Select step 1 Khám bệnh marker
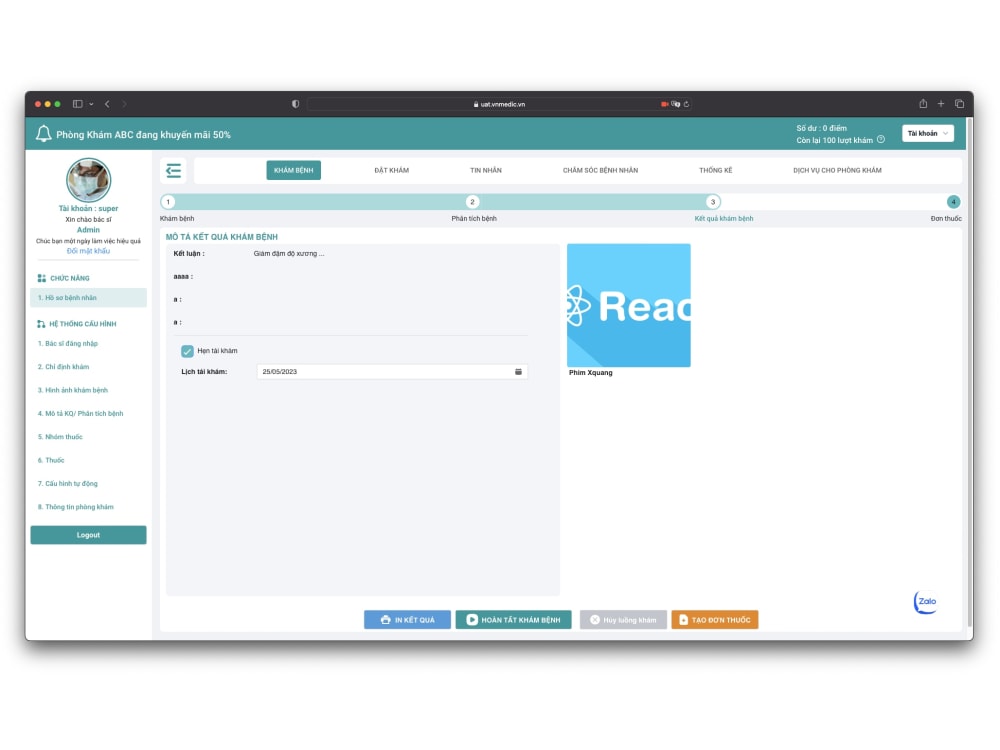1000x750 pixels. coord(168,202)
